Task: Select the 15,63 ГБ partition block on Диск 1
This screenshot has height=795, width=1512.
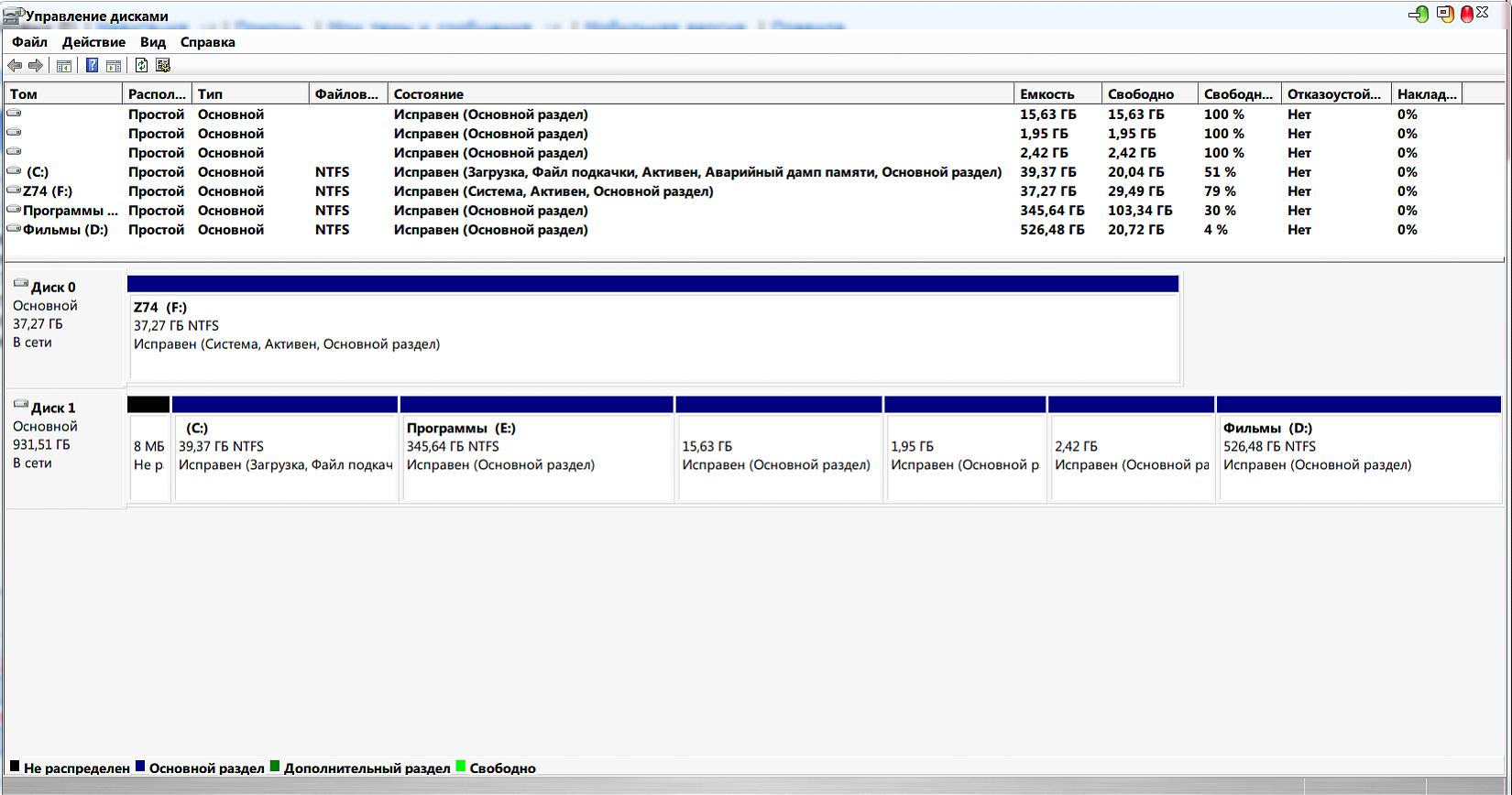Action: [779, 449]
